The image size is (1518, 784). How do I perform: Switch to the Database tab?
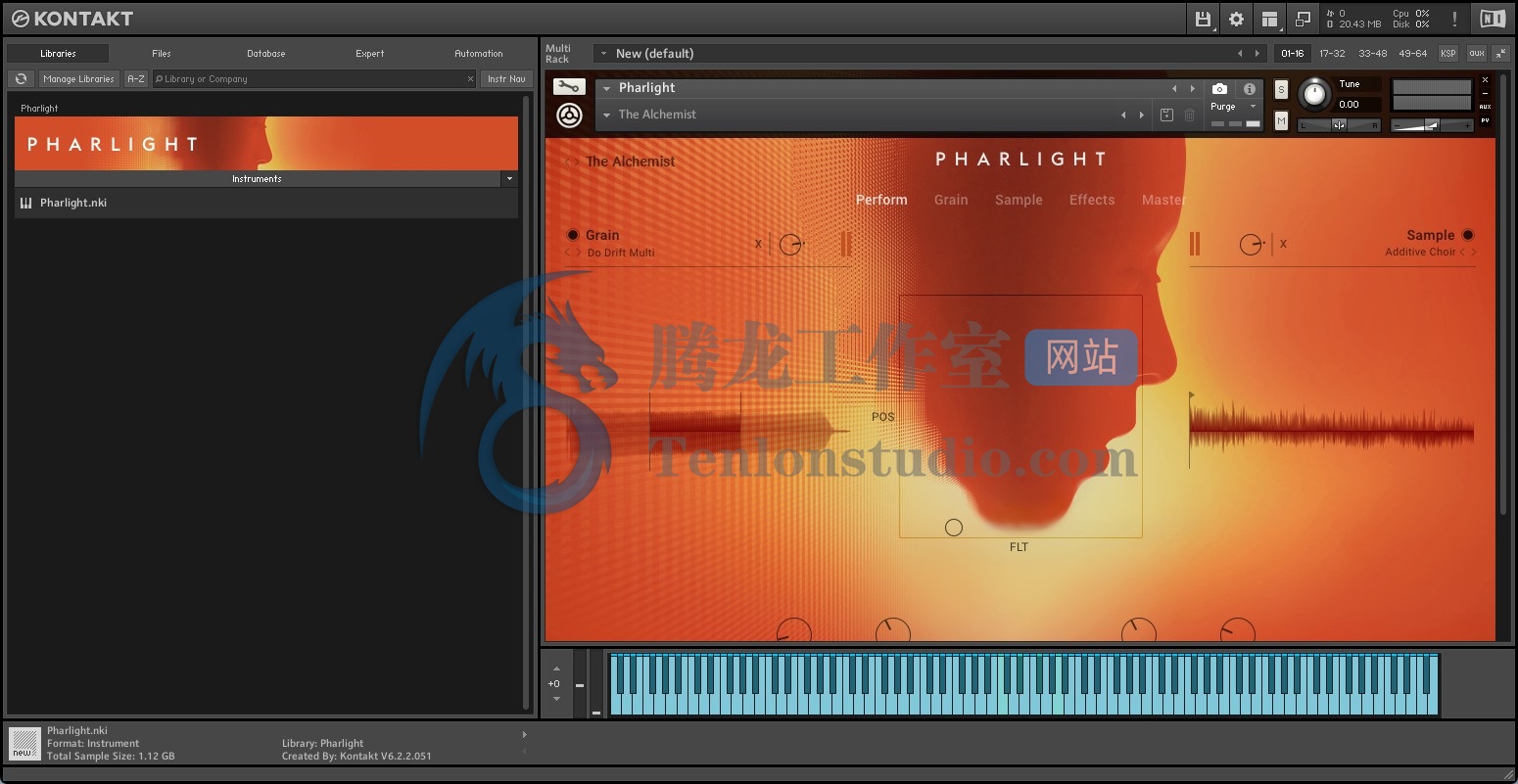[x=265, y=54]
